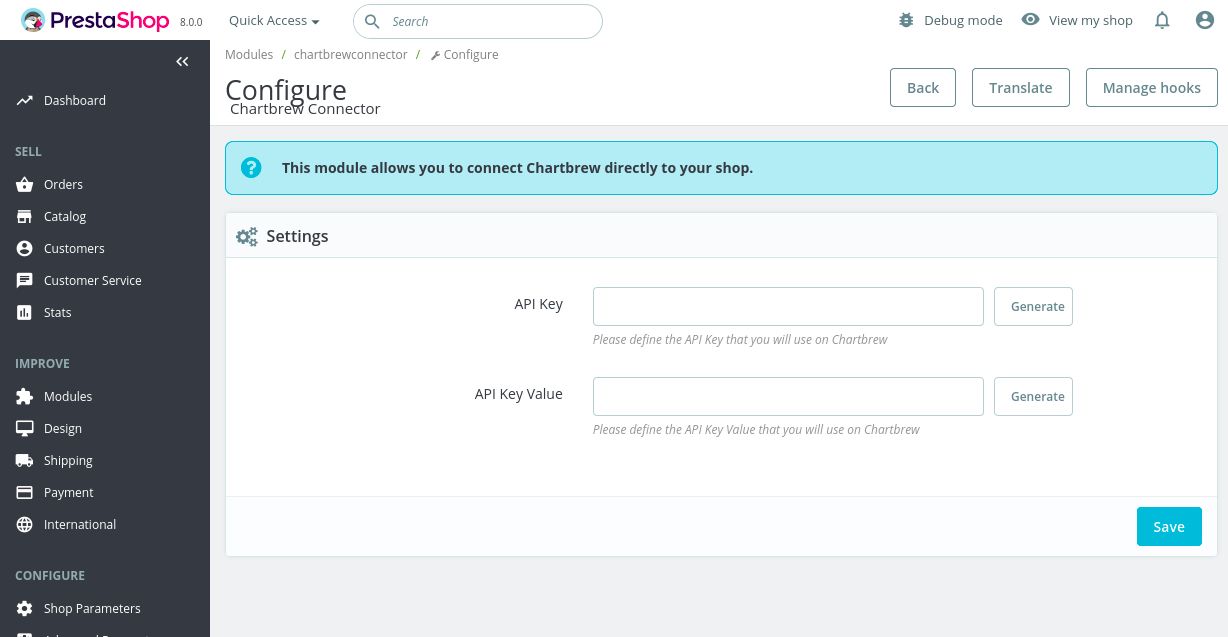Click the International globe icon in sidebar
The image size is (1228, 637).
point(25,525)
